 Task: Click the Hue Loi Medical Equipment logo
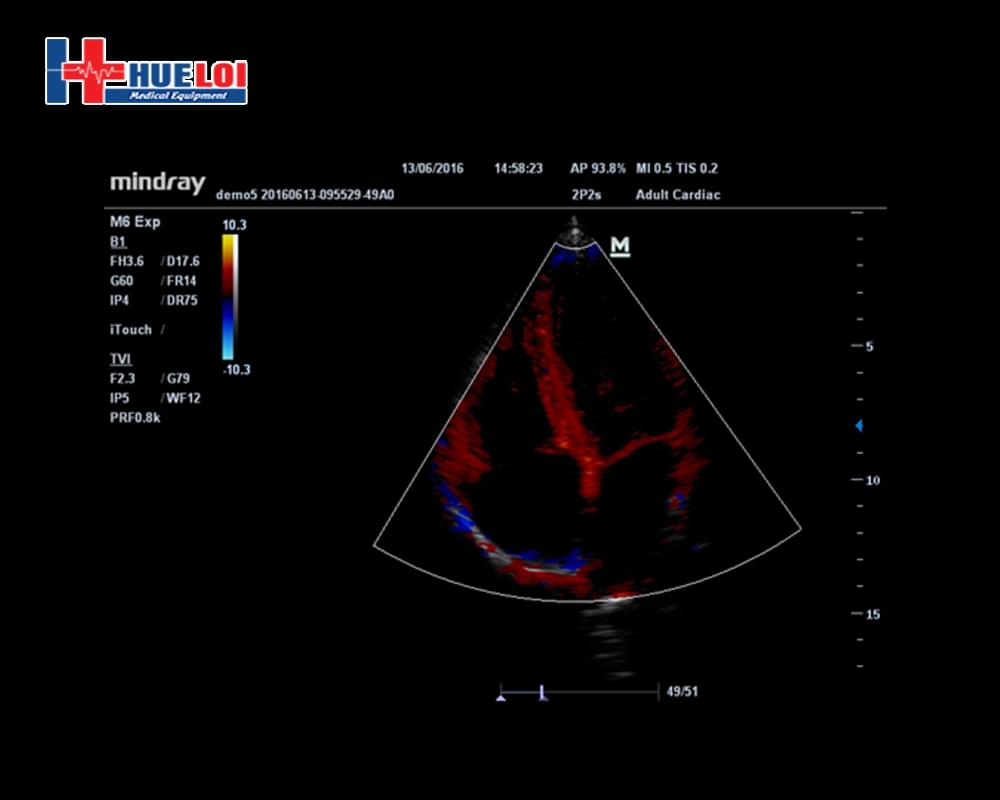[146, 71]
